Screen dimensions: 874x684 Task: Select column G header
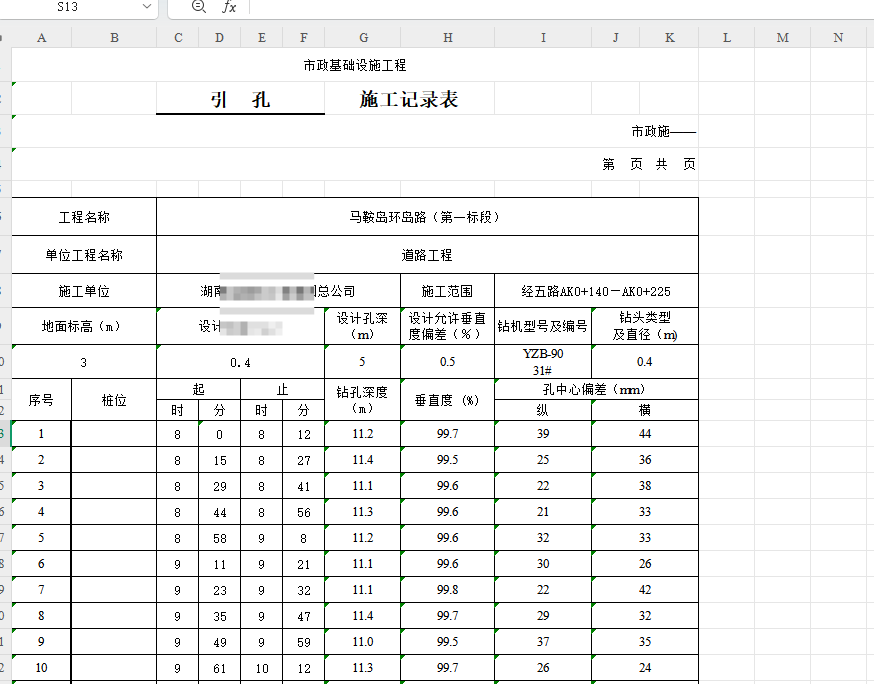click(362, 38)
